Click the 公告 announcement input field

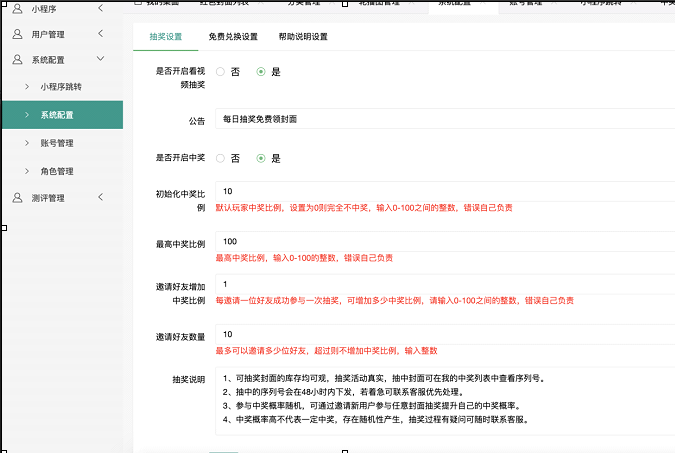(x=445, y=119)
